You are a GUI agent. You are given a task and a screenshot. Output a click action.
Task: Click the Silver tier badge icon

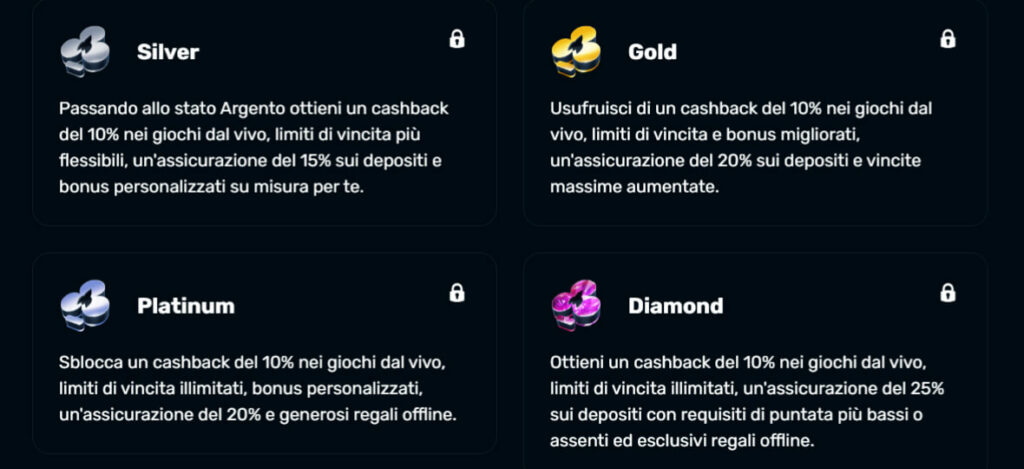[x=83, y=52]
